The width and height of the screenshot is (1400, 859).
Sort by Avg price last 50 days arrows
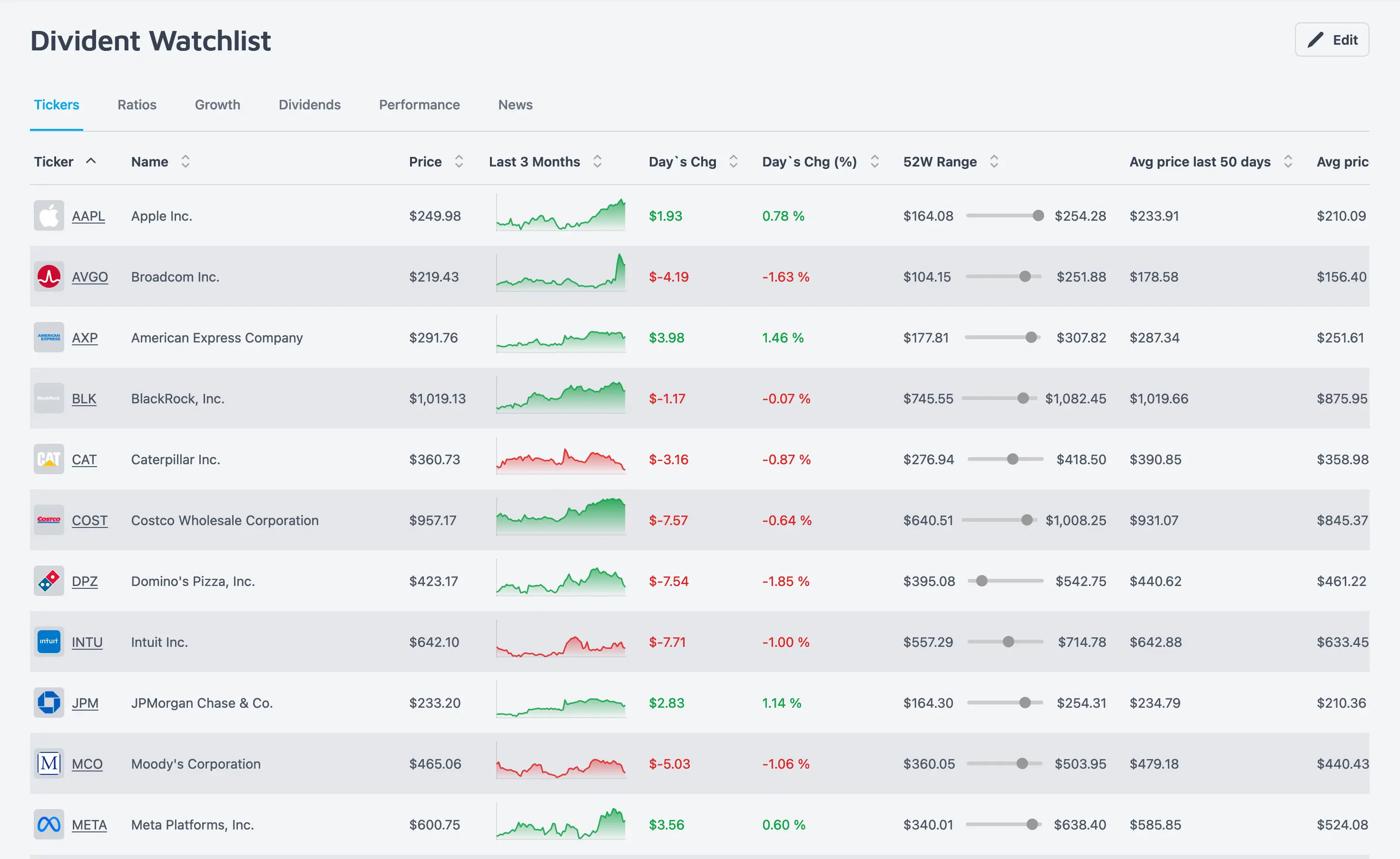pos(1288,161)
